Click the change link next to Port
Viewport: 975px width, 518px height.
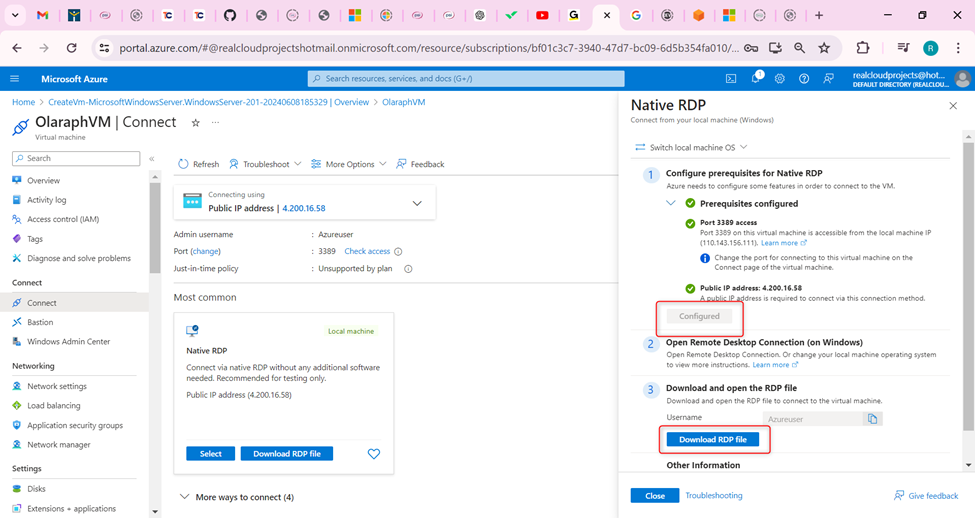pos(205,251)
